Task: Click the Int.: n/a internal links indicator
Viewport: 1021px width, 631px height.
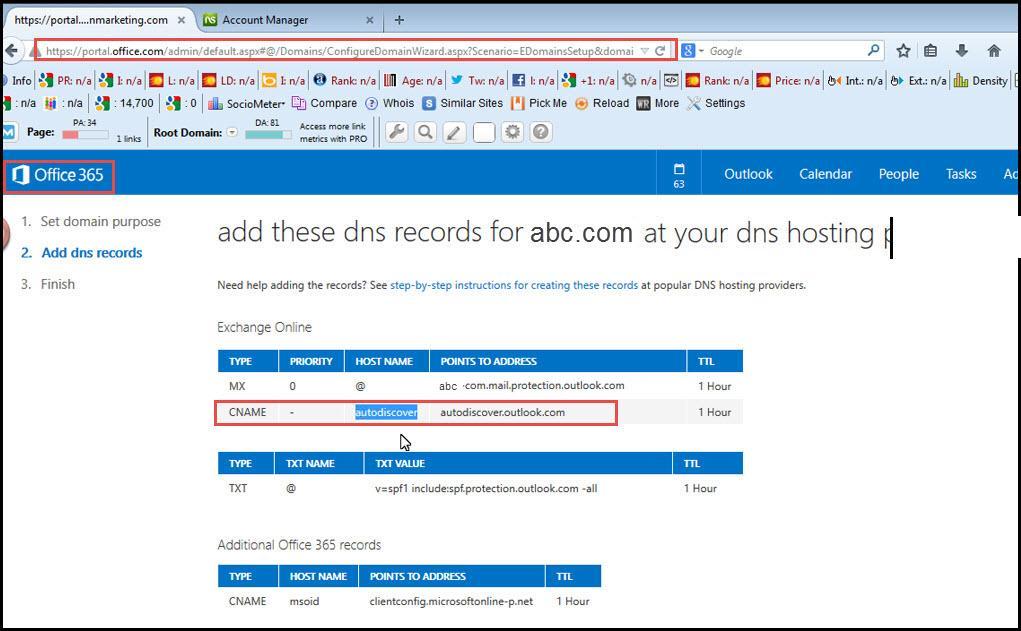Action: pyautogui.click(x=855, y=81)
